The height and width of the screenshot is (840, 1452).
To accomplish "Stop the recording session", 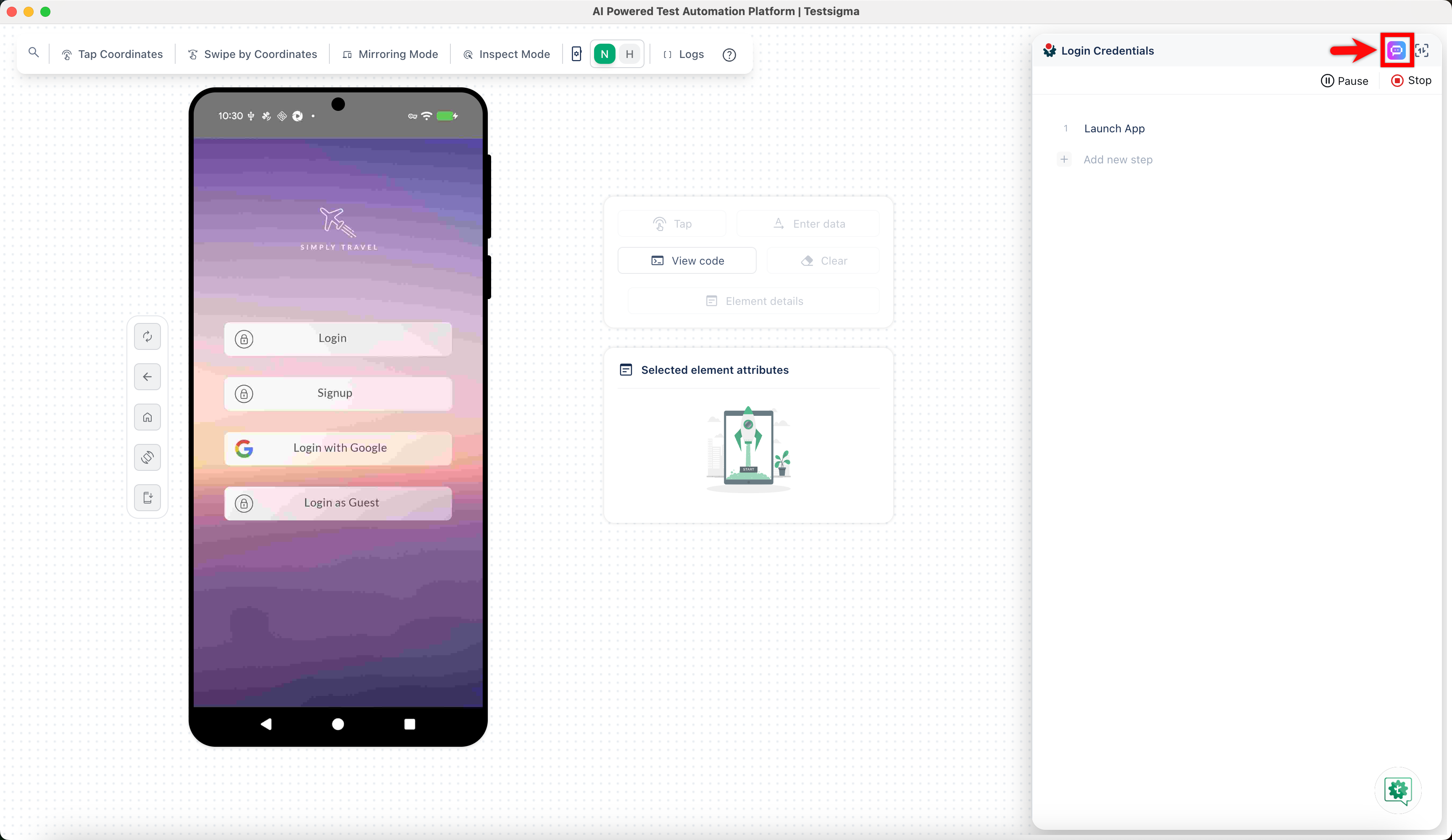I will coord(1411,81).
